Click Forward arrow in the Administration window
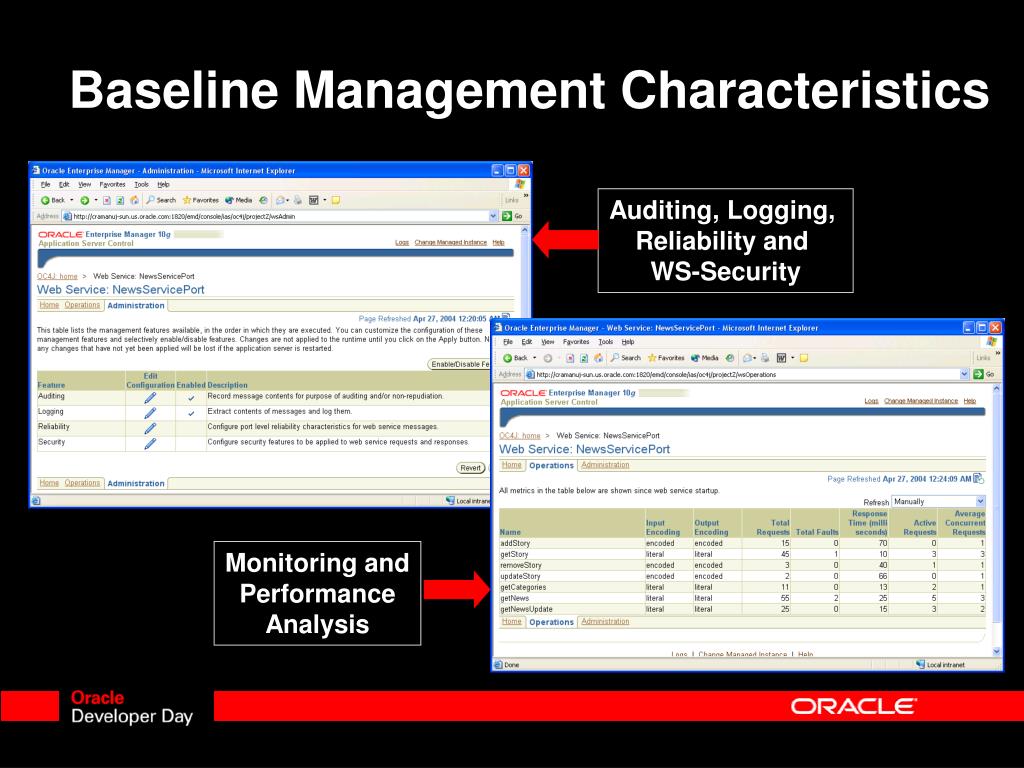 tap(84, 200)
